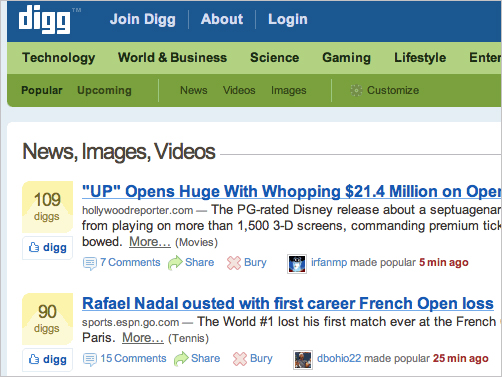Filter by Images
Image resolution: width=502 pixels, height=377 pixels.
(x=289, y=90)
